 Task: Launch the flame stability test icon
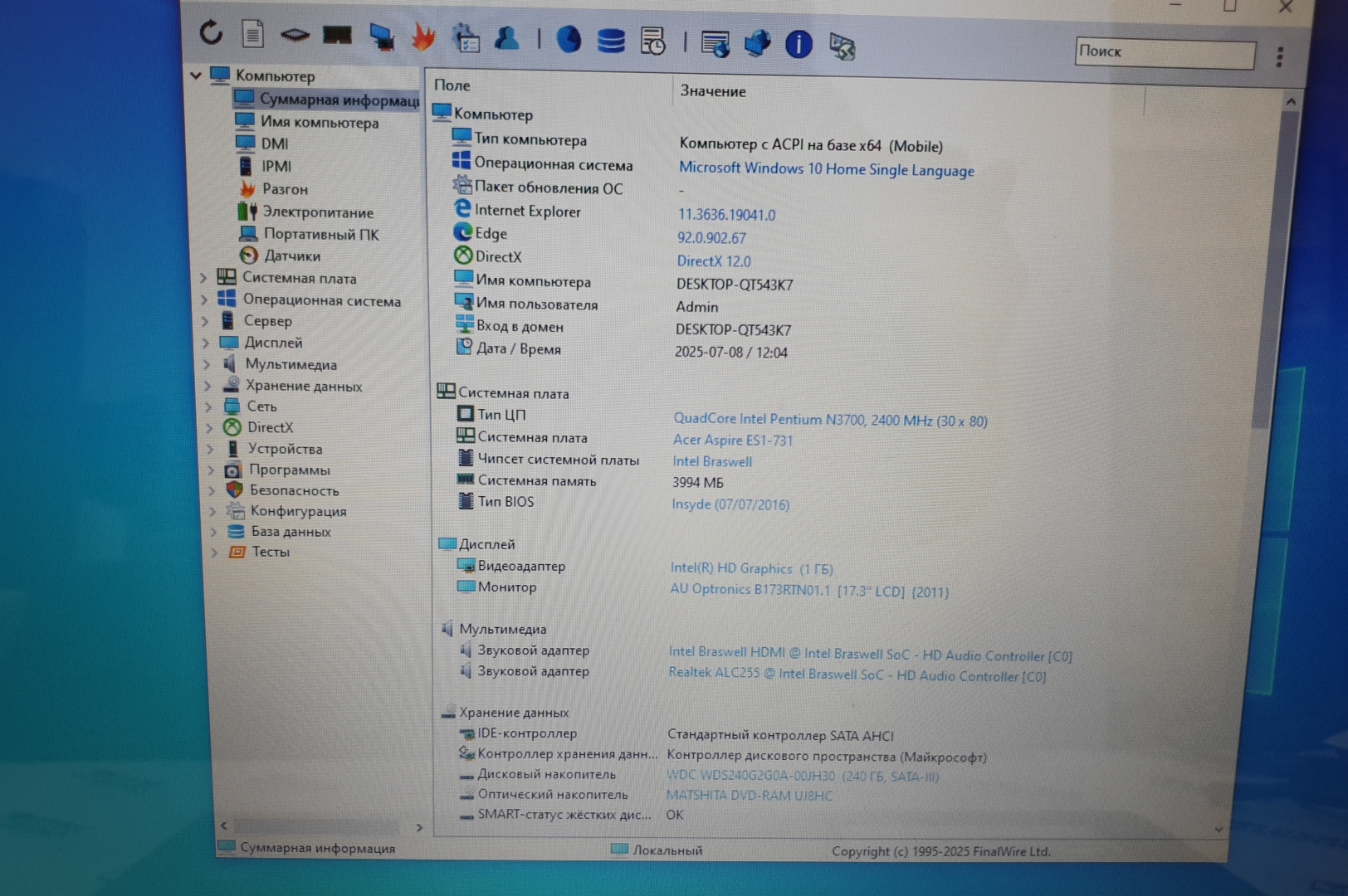click(423, 37)
